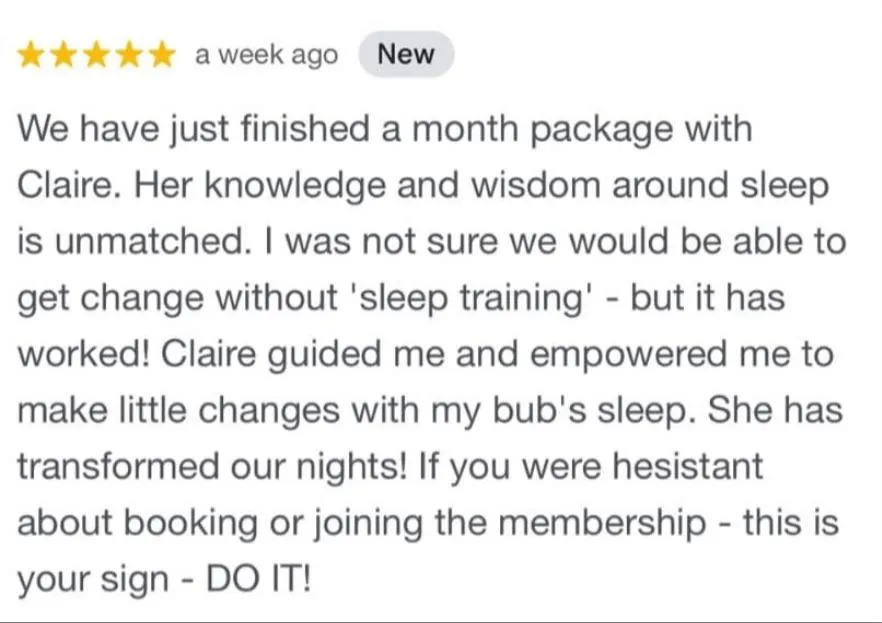882x623 pixels.
Task: Click the "New" badge beside the timestamp
Action: 405,55
